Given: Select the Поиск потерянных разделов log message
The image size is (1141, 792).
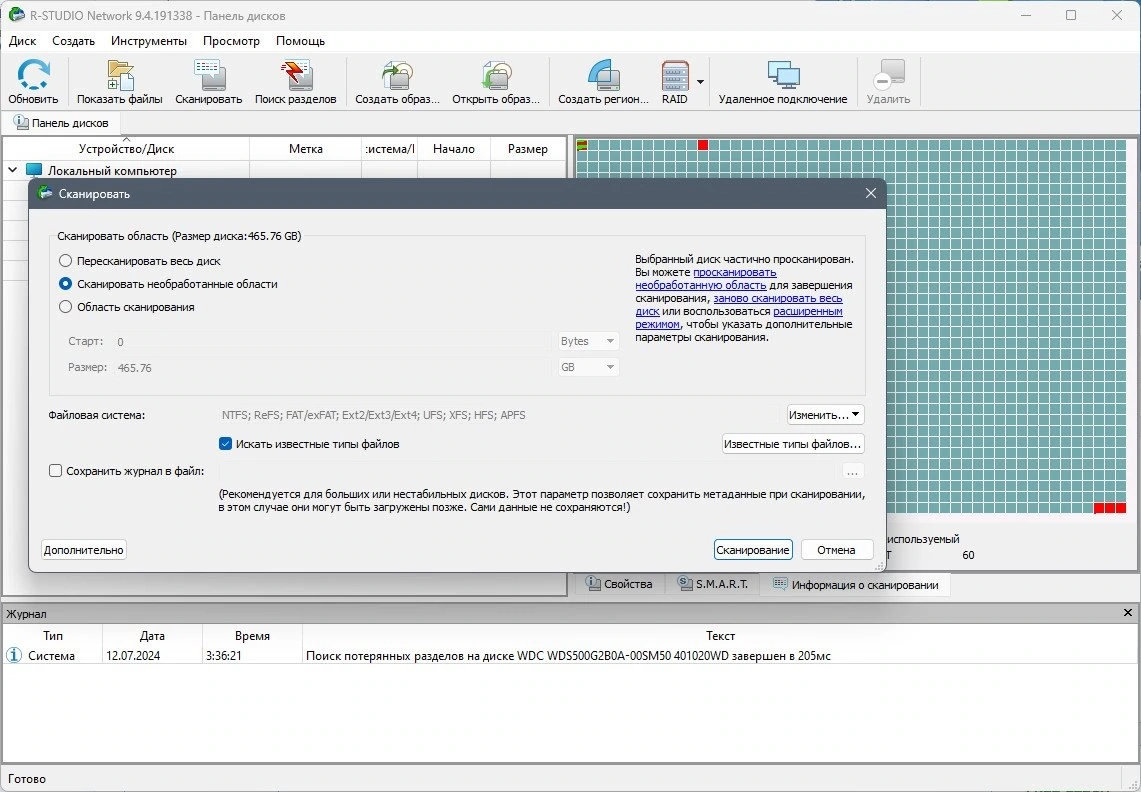Looking at the screenshot, I should click(x=568, y=655).
